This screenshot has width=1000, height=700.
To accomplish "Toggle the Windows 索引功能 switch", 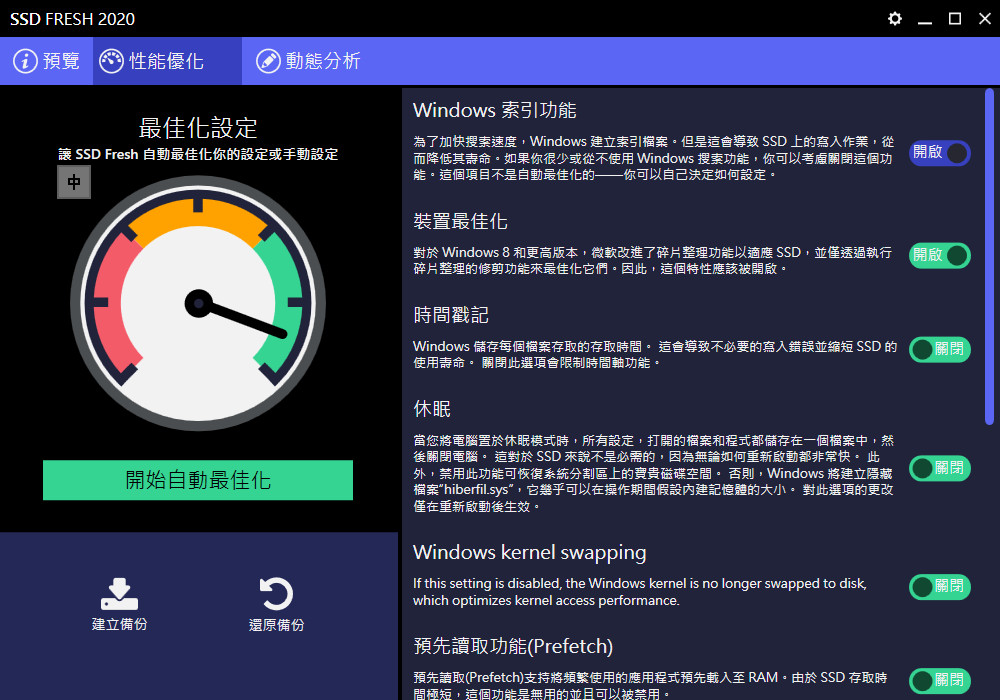I will tap(939, 153).
